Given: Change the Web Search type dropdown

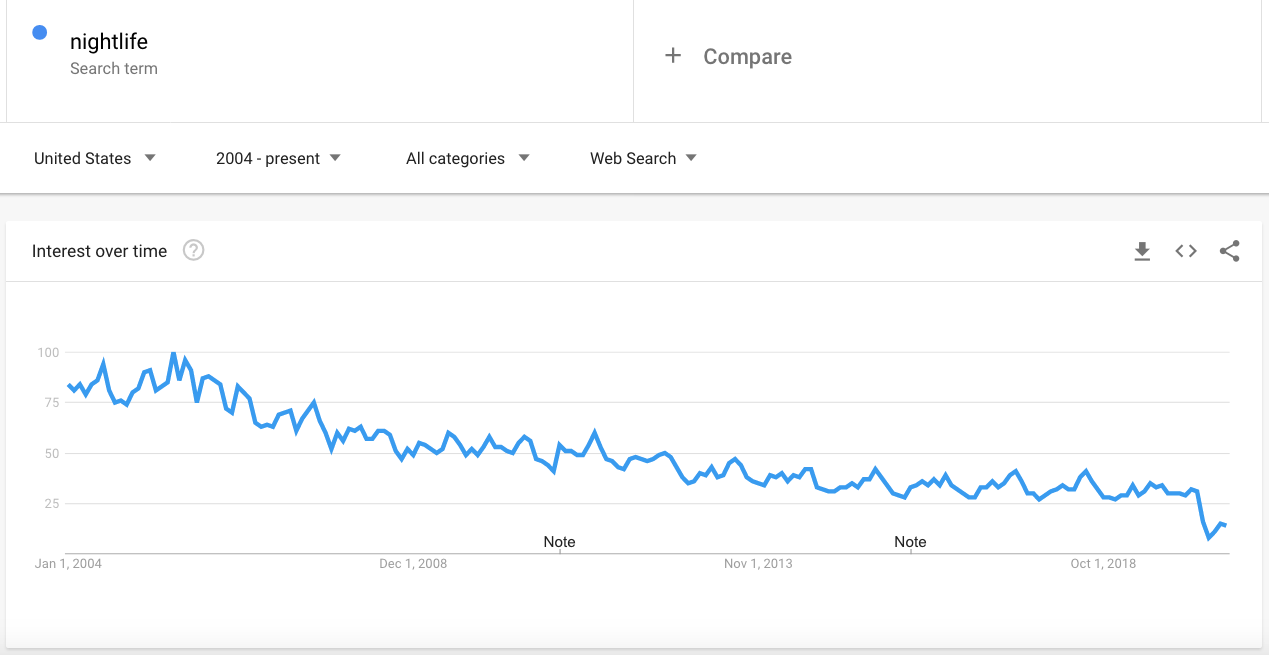Looking at the screenshot, I should pyautogui.click(x=643, y=158).
